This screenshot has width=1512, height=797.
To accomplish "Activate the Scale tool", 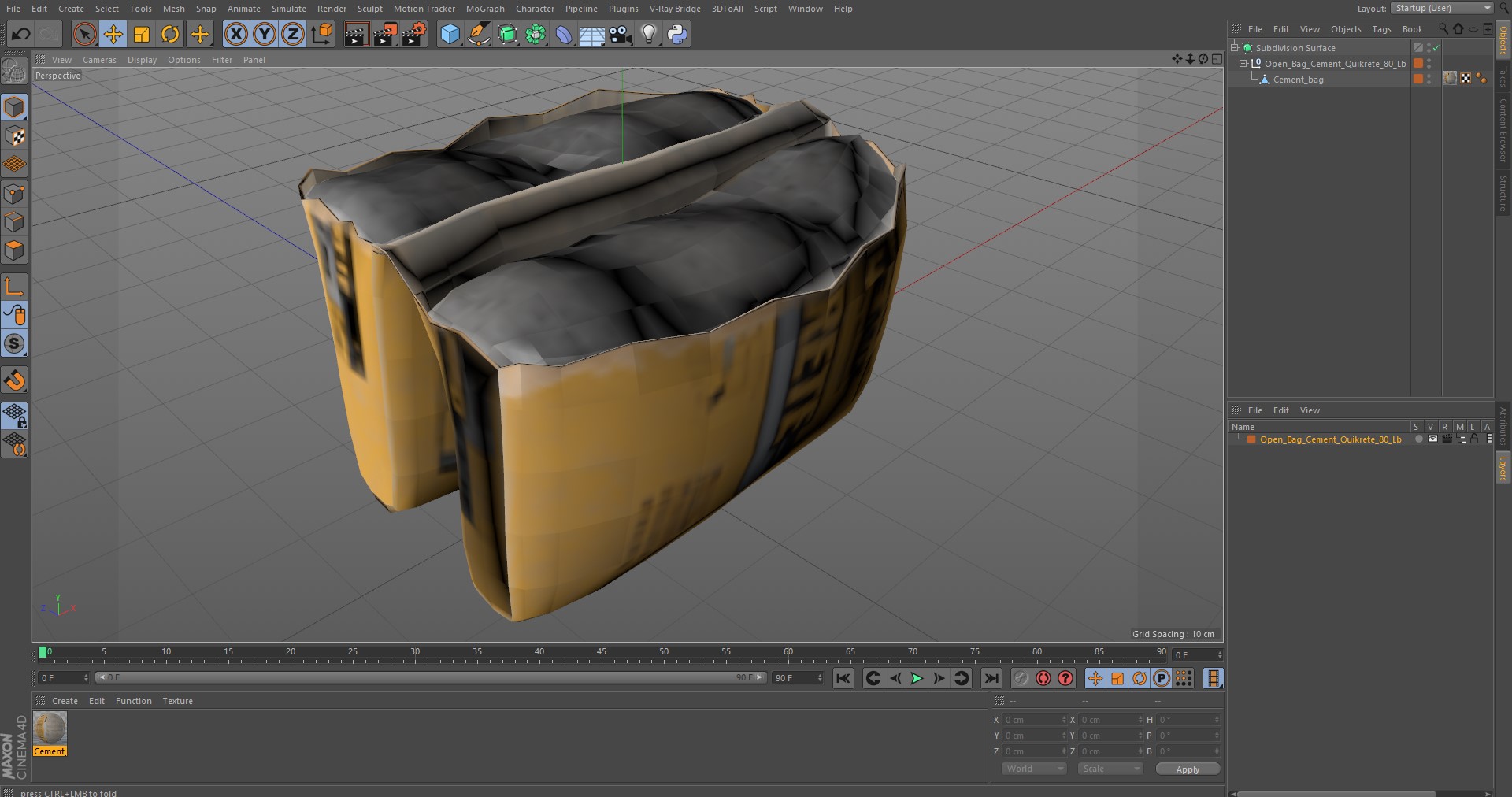I will tap(142, 34).
